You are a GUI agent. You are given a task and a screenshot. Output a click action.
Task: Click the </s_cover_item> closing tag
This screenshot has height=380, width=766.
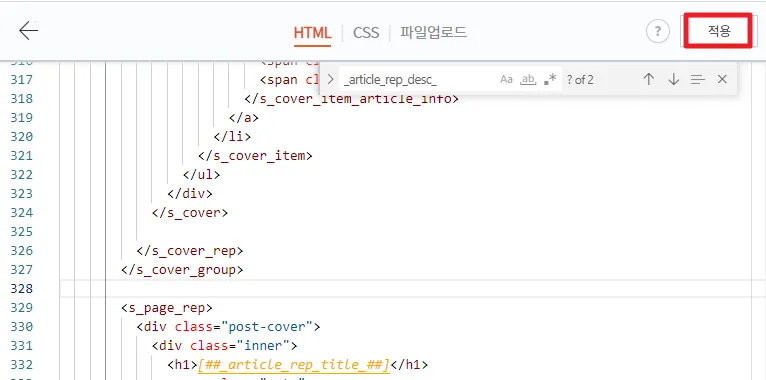pos(255,155)
